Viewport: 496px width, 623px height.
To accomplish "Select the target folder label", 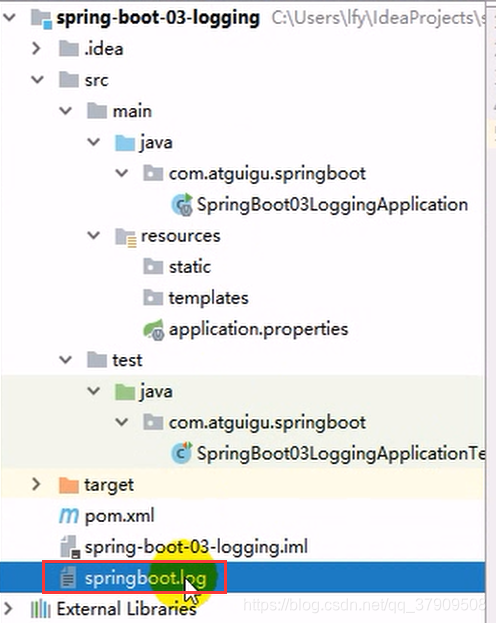I will [x=109, y=486].
